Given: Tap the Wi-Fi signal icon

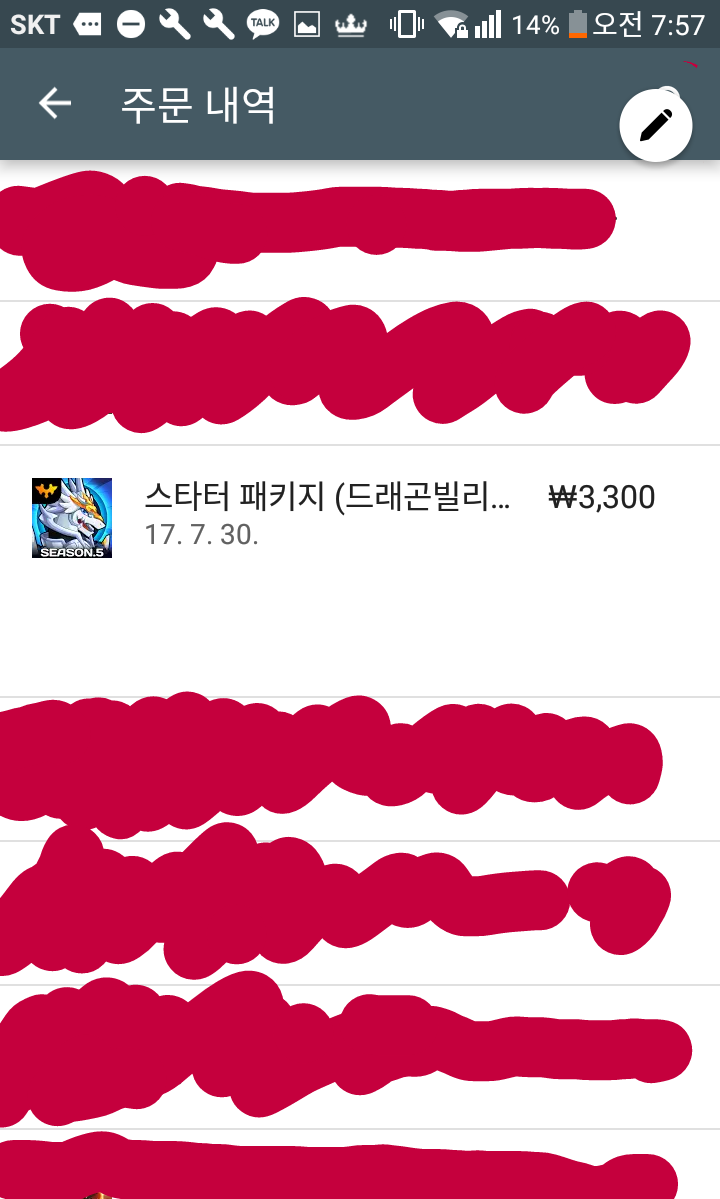Looking at the screenshot, I should click(x=451, y=24).
